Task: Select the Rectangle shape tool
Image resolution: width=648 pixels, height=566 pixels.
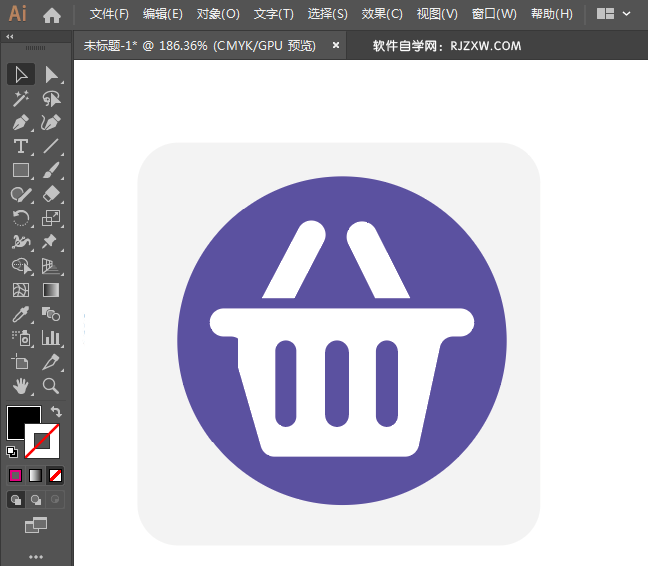Action: (x=20, y=170)
